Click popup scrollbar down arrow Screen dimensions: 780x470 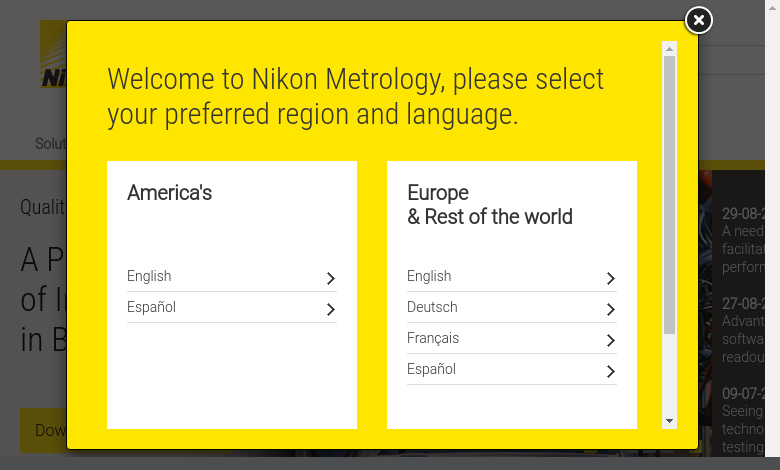[670, 421]
